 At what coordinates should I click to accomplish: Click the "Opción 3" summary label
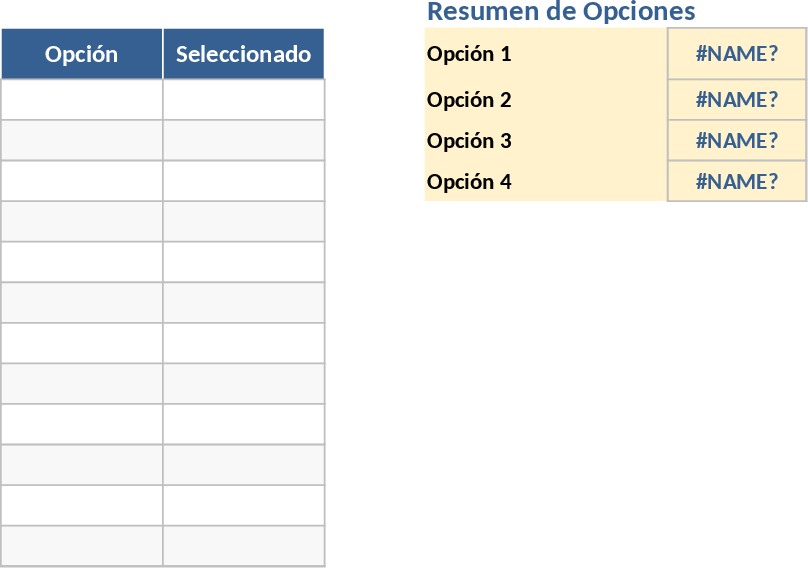(x=469, y=141)
